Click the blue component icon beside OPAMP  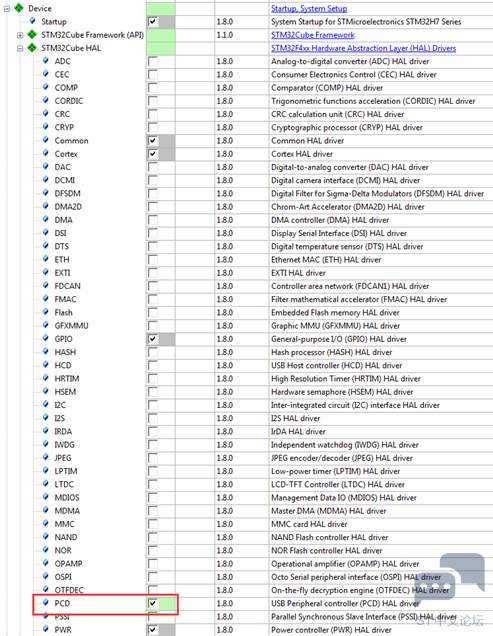pos(45,563)
